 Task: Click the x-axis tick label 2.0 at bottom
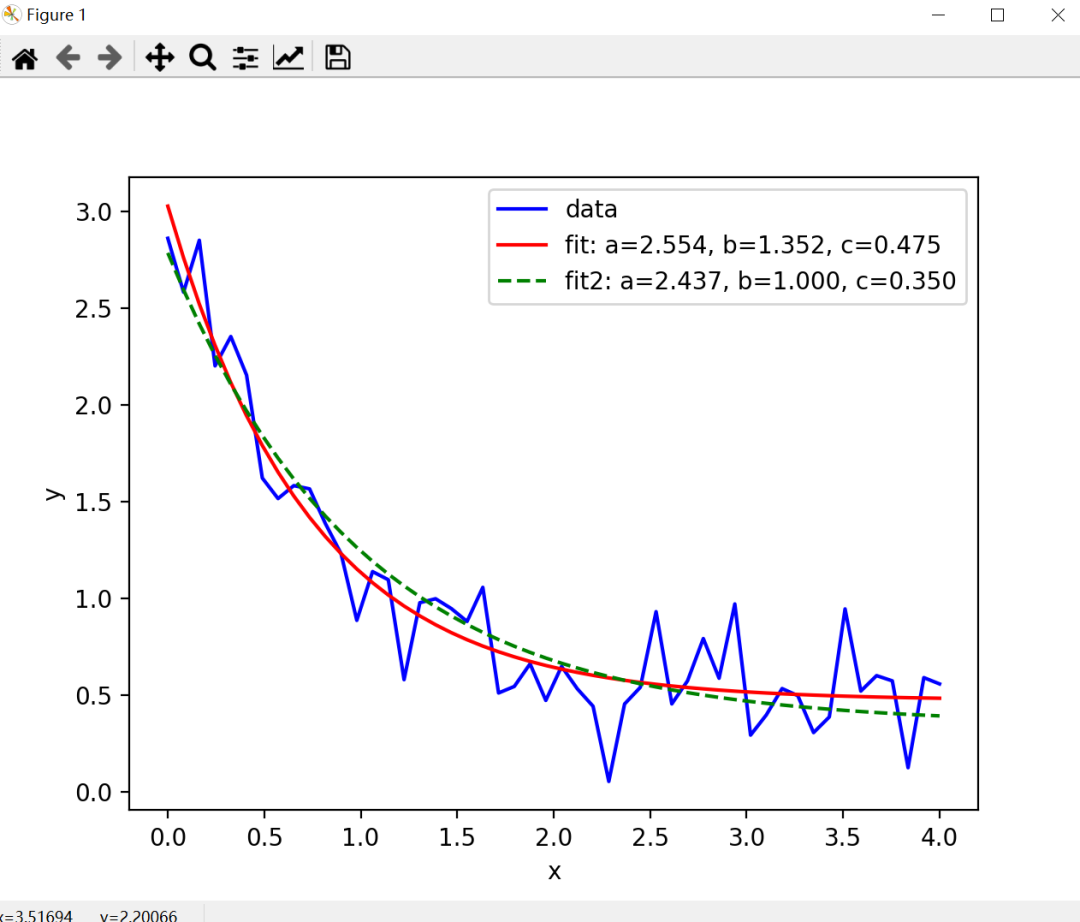coord(554,838)
